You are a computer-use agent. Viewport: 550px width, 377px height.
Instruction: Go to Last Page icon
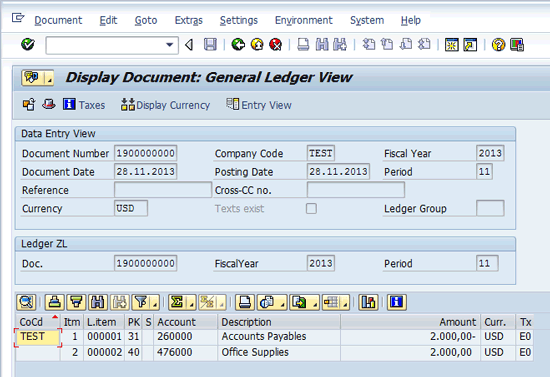[x=424, y=45]
